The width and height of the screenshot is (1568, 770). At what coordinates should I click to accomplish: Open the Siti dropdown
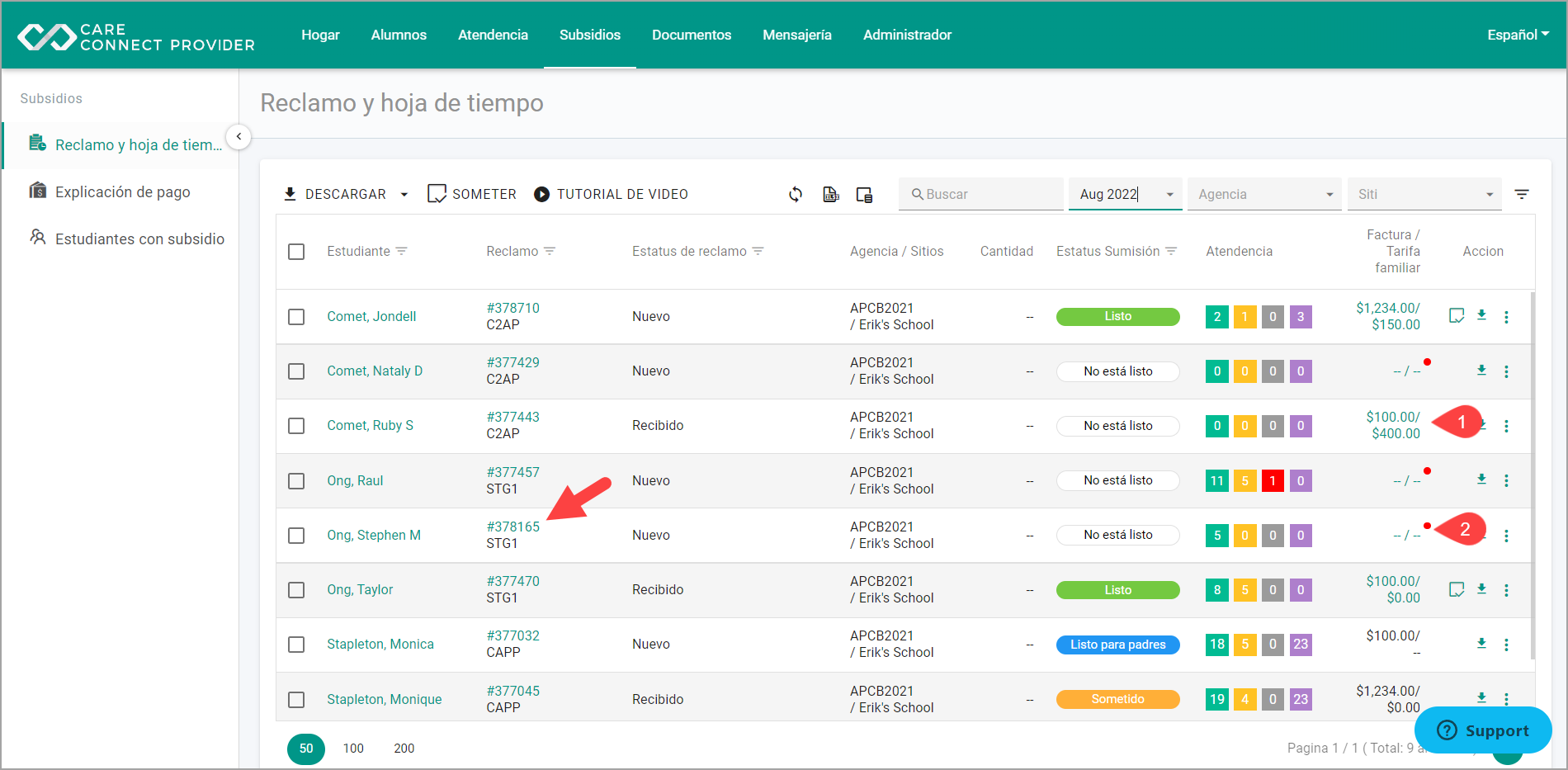pos(1424,194)
